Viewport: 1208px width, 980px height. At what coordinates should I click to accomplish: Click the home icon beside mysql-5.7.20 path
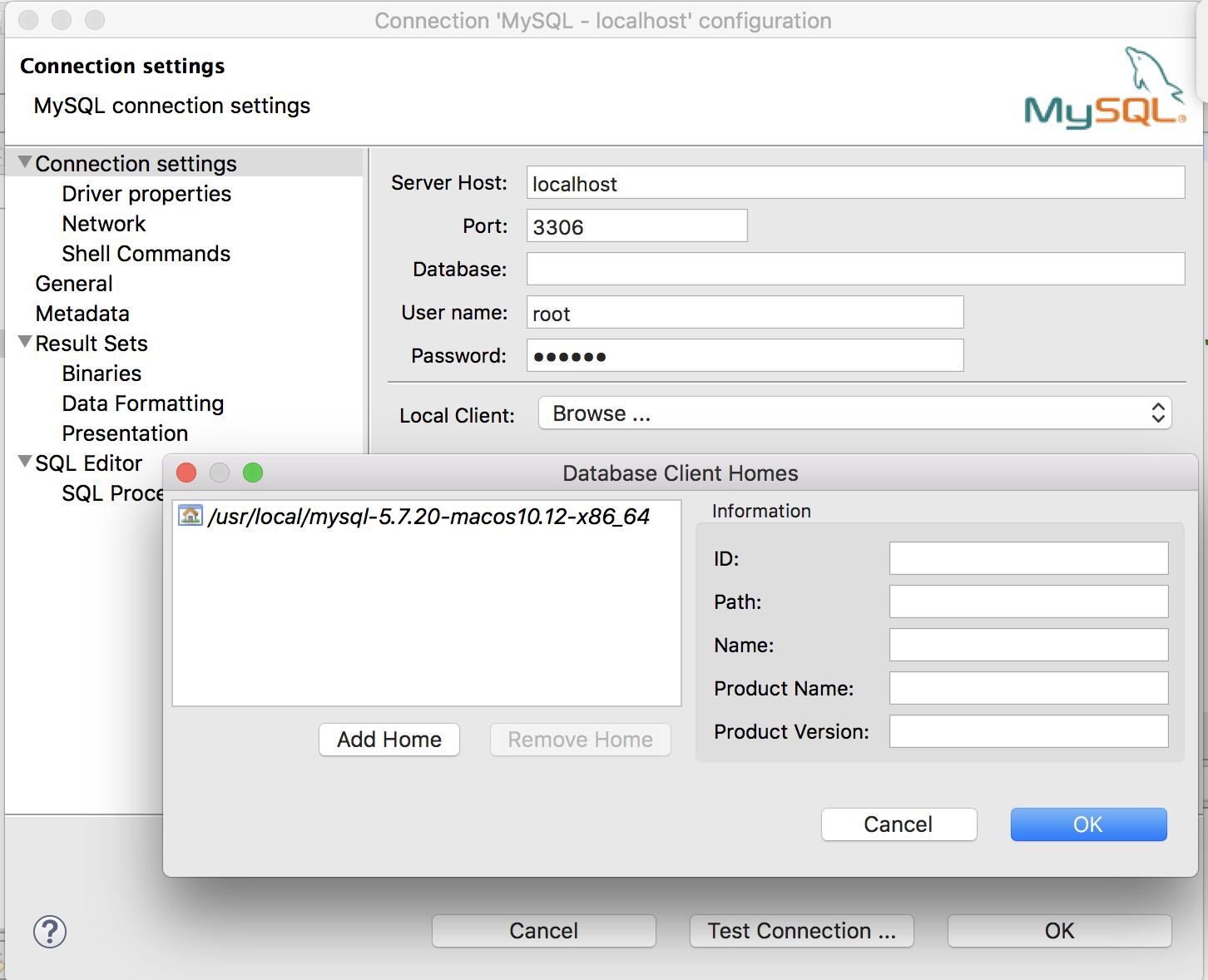click(x=191, y=516)
